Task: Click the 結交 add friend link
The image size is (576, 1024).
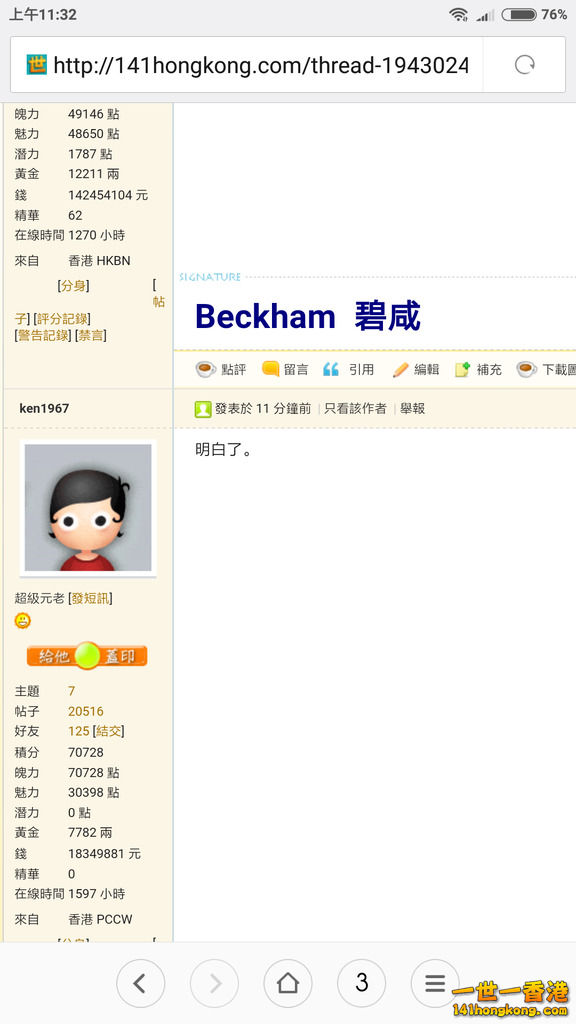Action: pos(108,731)
